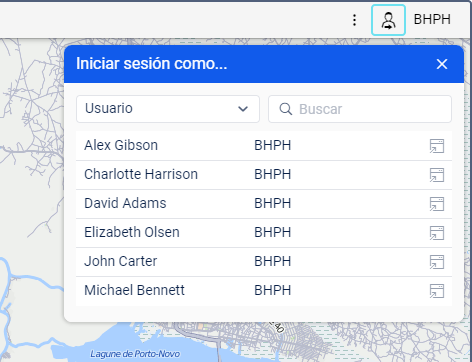Click the login icon for Charlotte Harrison
Image resolution: width=472 pixels, height=362 pixels.
[x=437, y=175]
